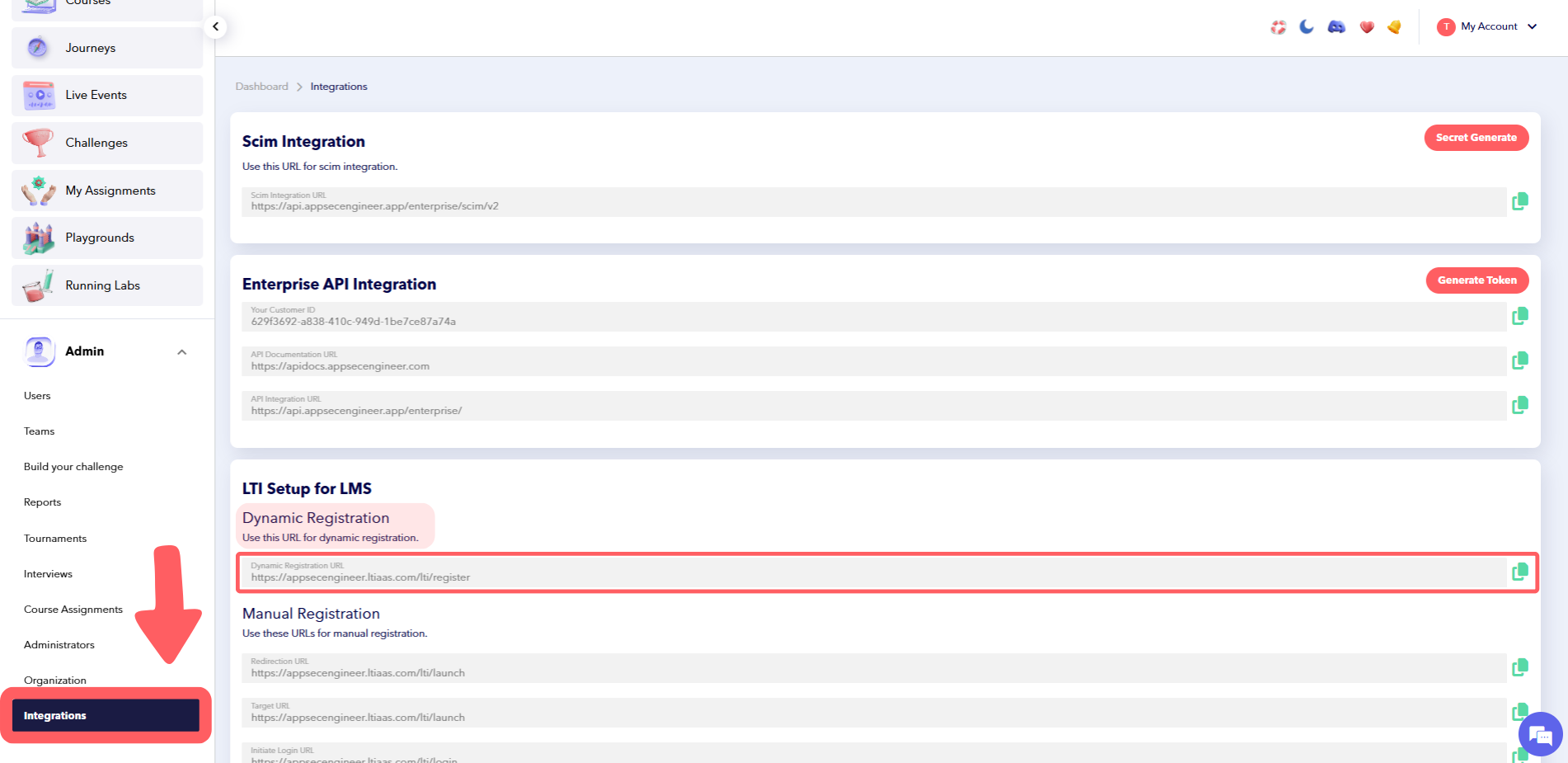1568x763 pixels.
Task: Click the Generate Token button
Action: 1476,280
